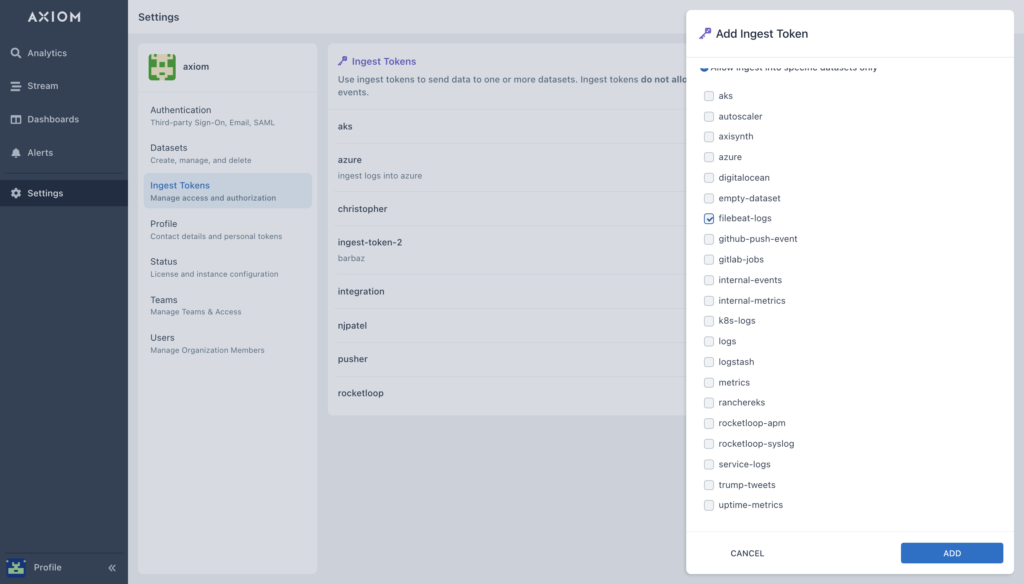Open the pusher ingest token
Viewport: 1024px width, 584px height.
[511, 359]
